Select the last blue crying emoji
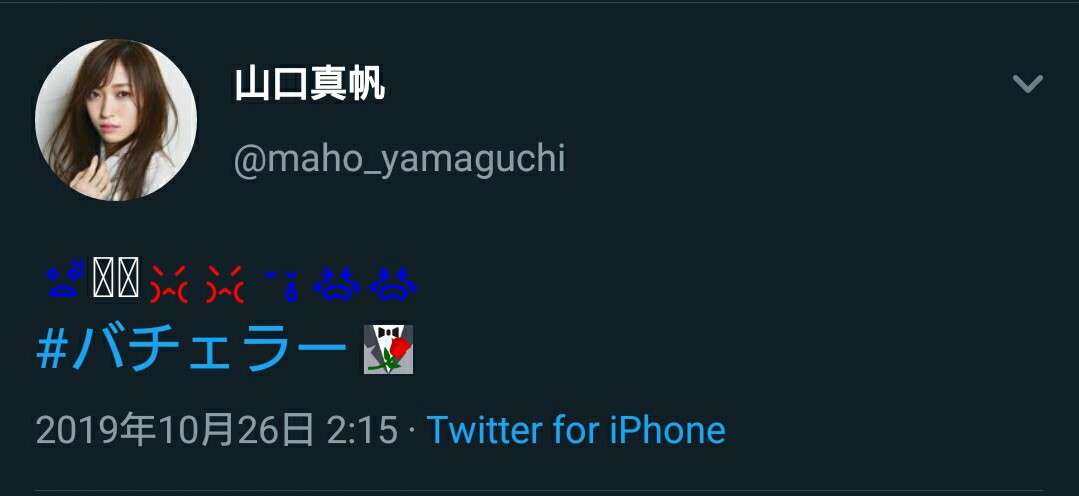The height and width of the screenshot is (496, 1079). point(394,284)
